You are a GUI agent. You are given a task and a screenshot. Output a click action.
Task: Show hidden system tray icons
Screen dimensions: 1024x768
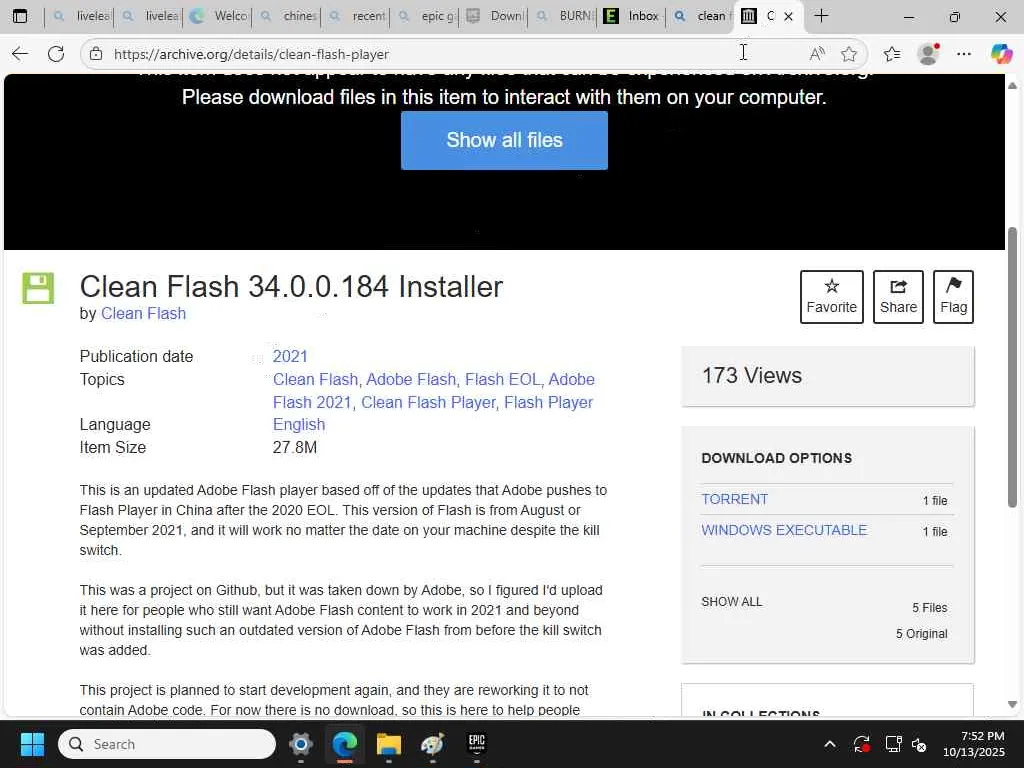pos(830,744)
